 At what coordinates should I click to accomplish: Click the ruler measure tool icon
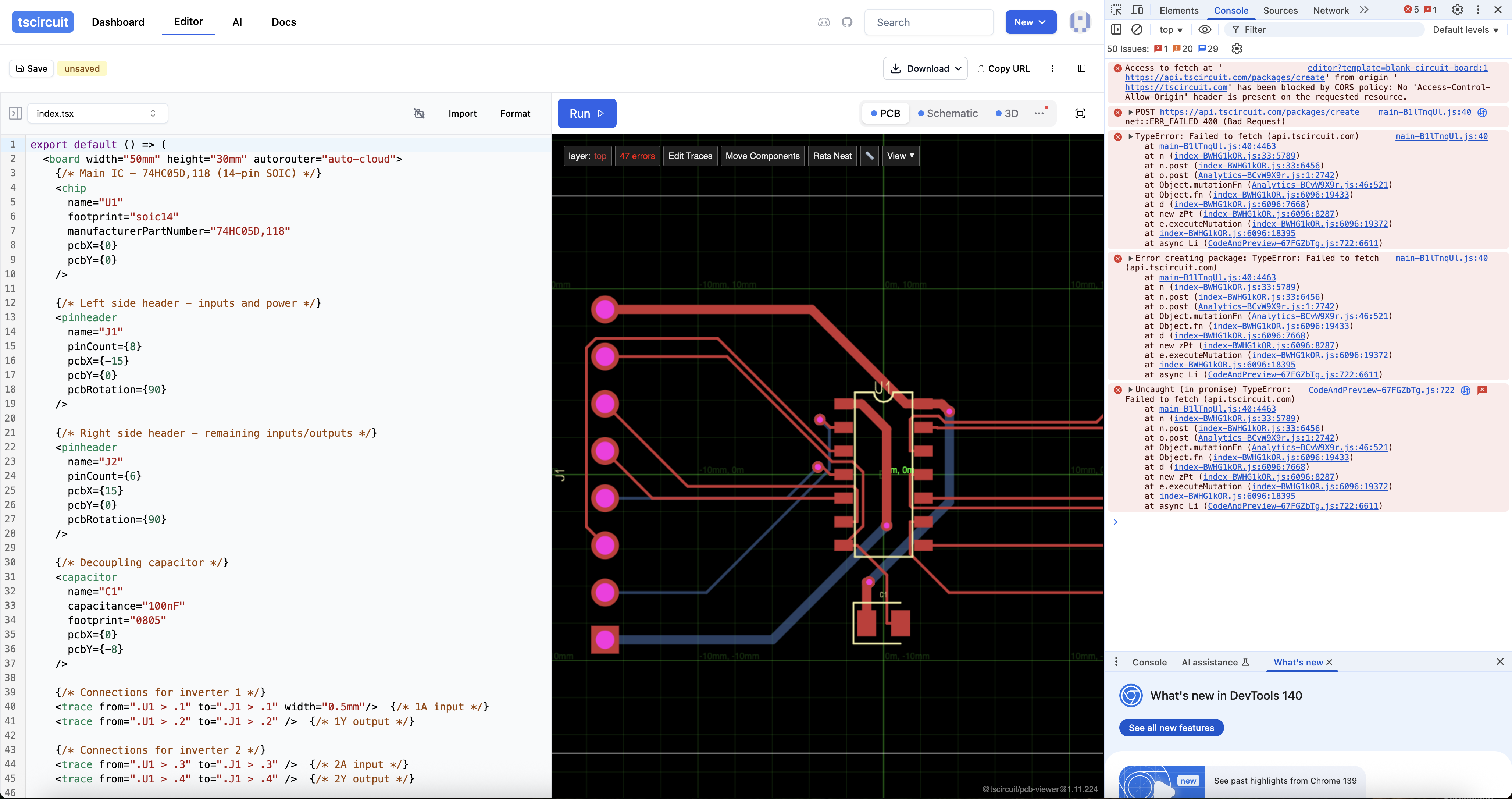[x=869, y=156]
